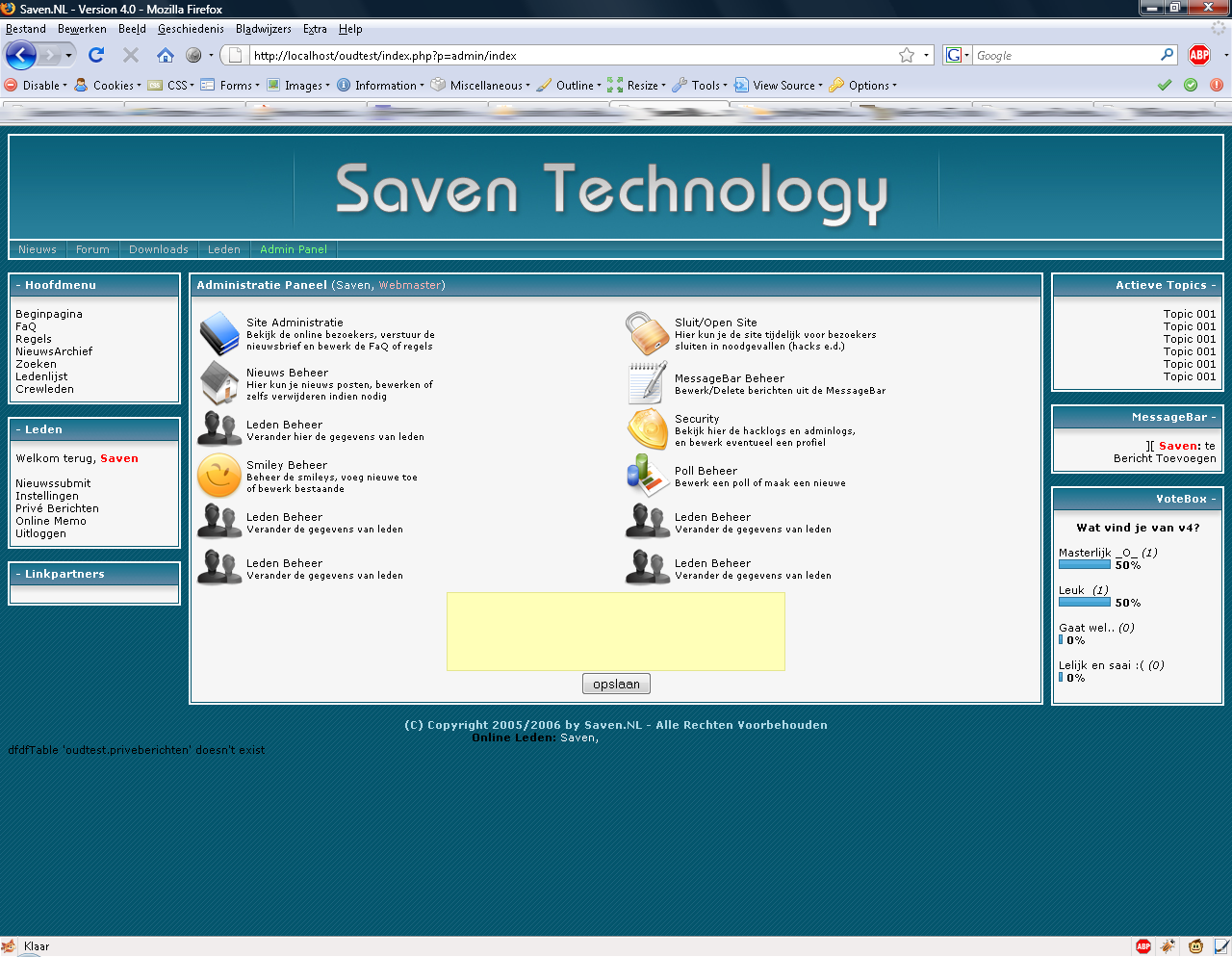Open MessageBar Beheer notepad icon
1232x957 pixels.
[647, 382]
